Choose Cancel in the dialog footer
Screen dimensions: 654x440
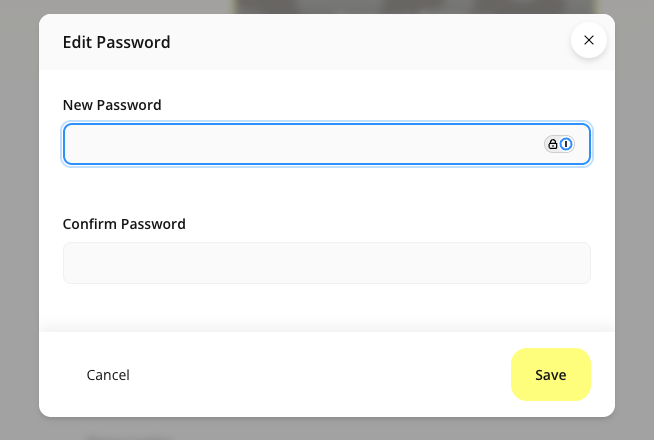point(108,375)
